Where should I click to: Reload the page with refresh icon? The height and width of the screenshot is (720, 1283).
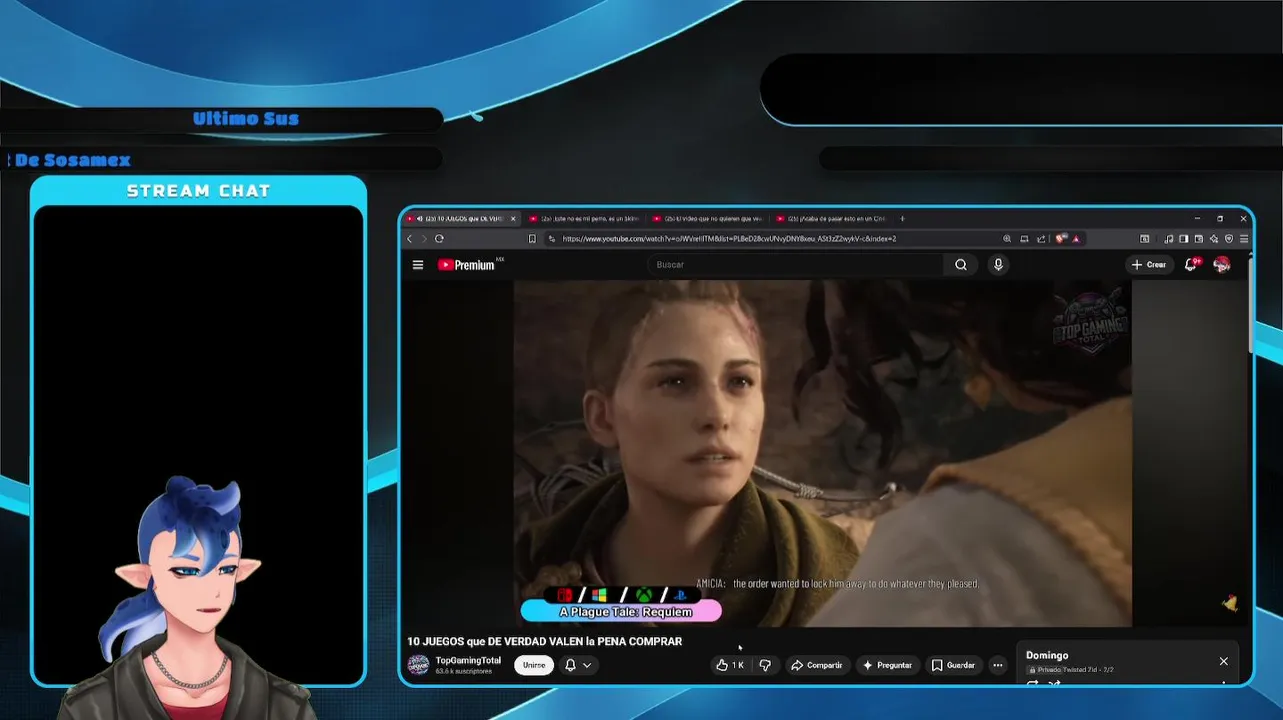(439, 239)
